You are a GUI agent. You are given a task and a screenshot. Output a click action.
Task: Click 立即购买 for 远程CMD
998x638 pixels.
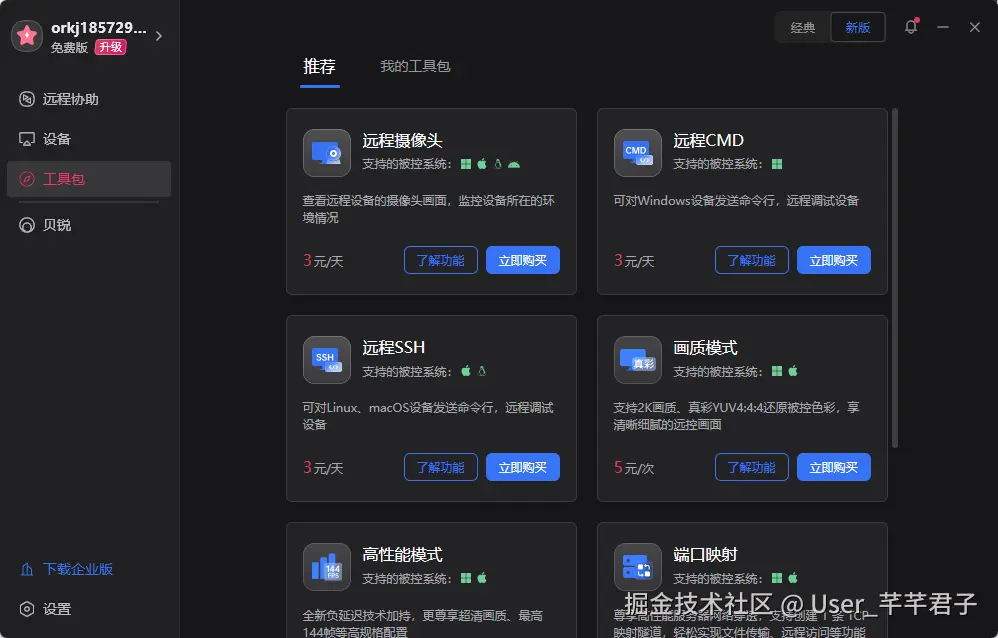pos(834,260)
